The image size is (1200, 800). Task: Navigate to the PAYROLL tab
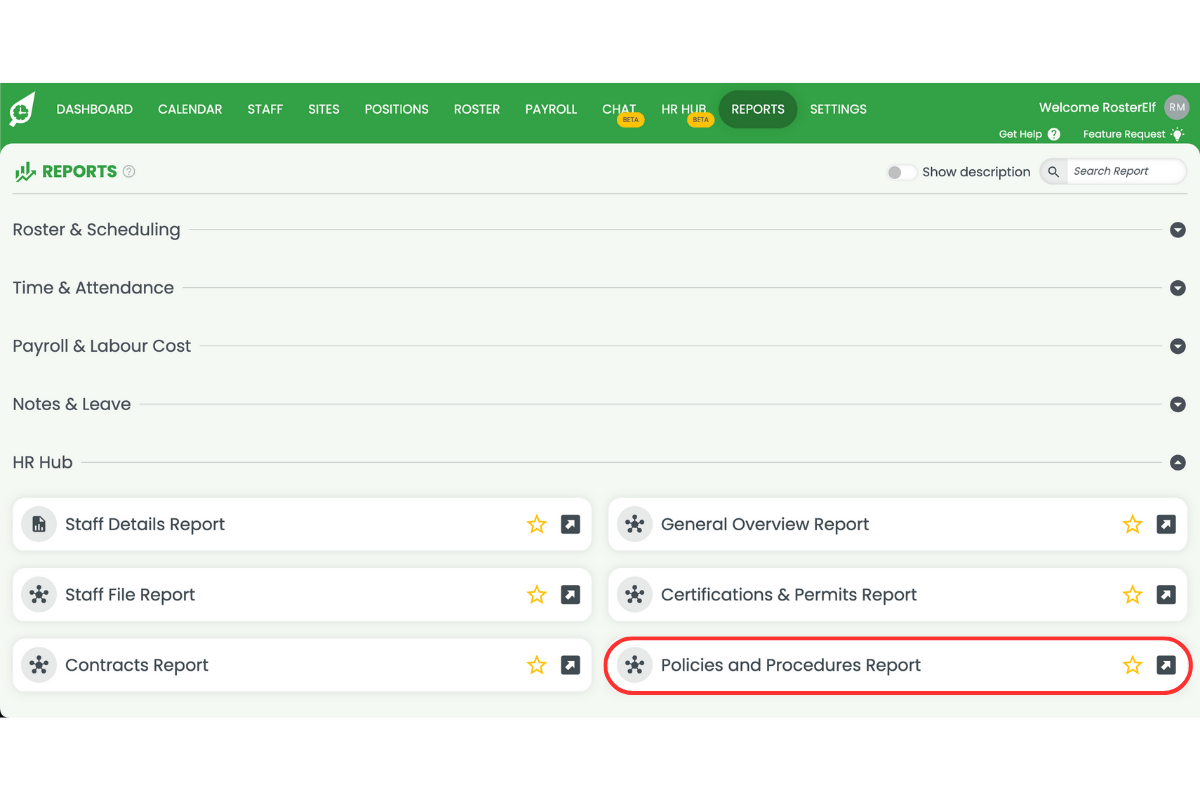(551, 109)
